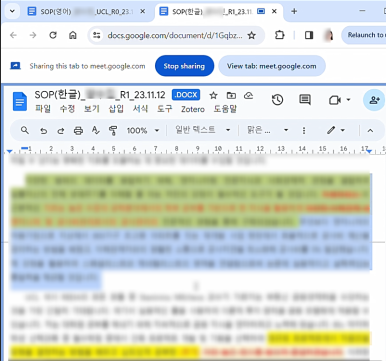Open the 삽입 menu

(116, 109)
